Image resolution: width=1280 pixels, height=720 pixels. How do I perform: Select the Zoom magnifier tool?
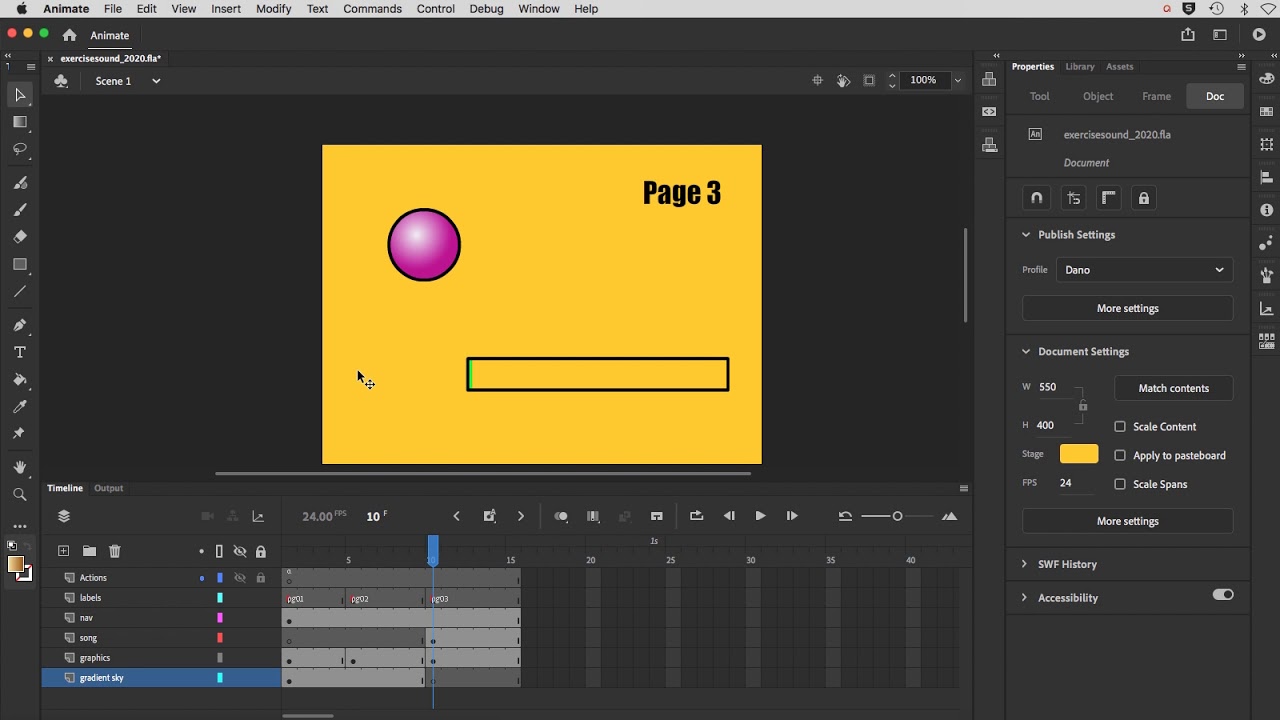coord(20,494)
